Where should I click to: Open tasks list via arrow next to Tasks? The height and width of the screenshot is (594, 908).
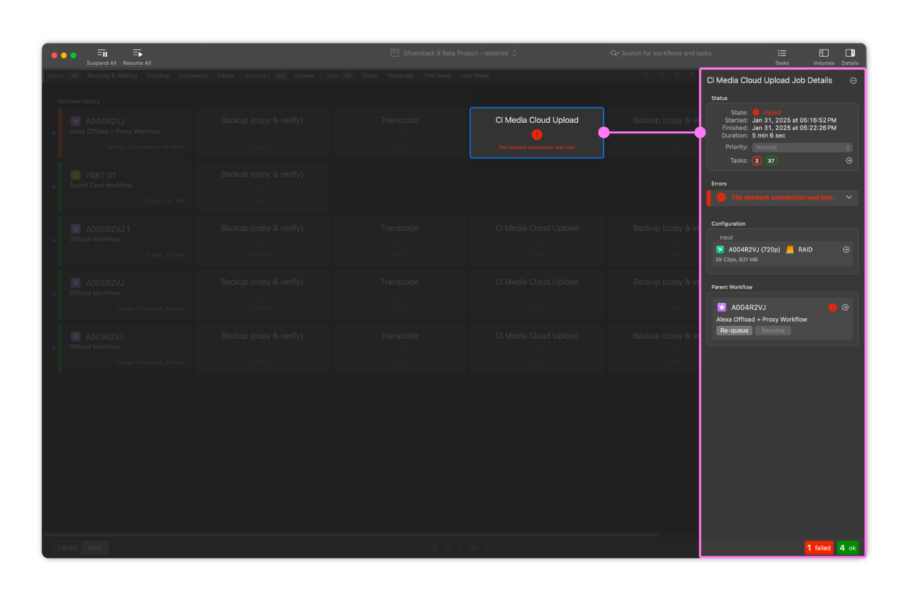pyautogui.click(x=849, y=160)
